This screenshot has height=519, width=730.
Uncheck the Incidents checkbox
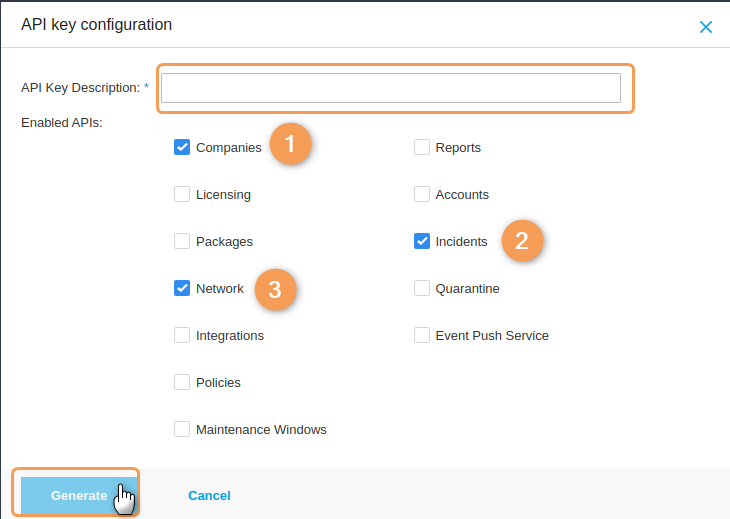point(422,241)
